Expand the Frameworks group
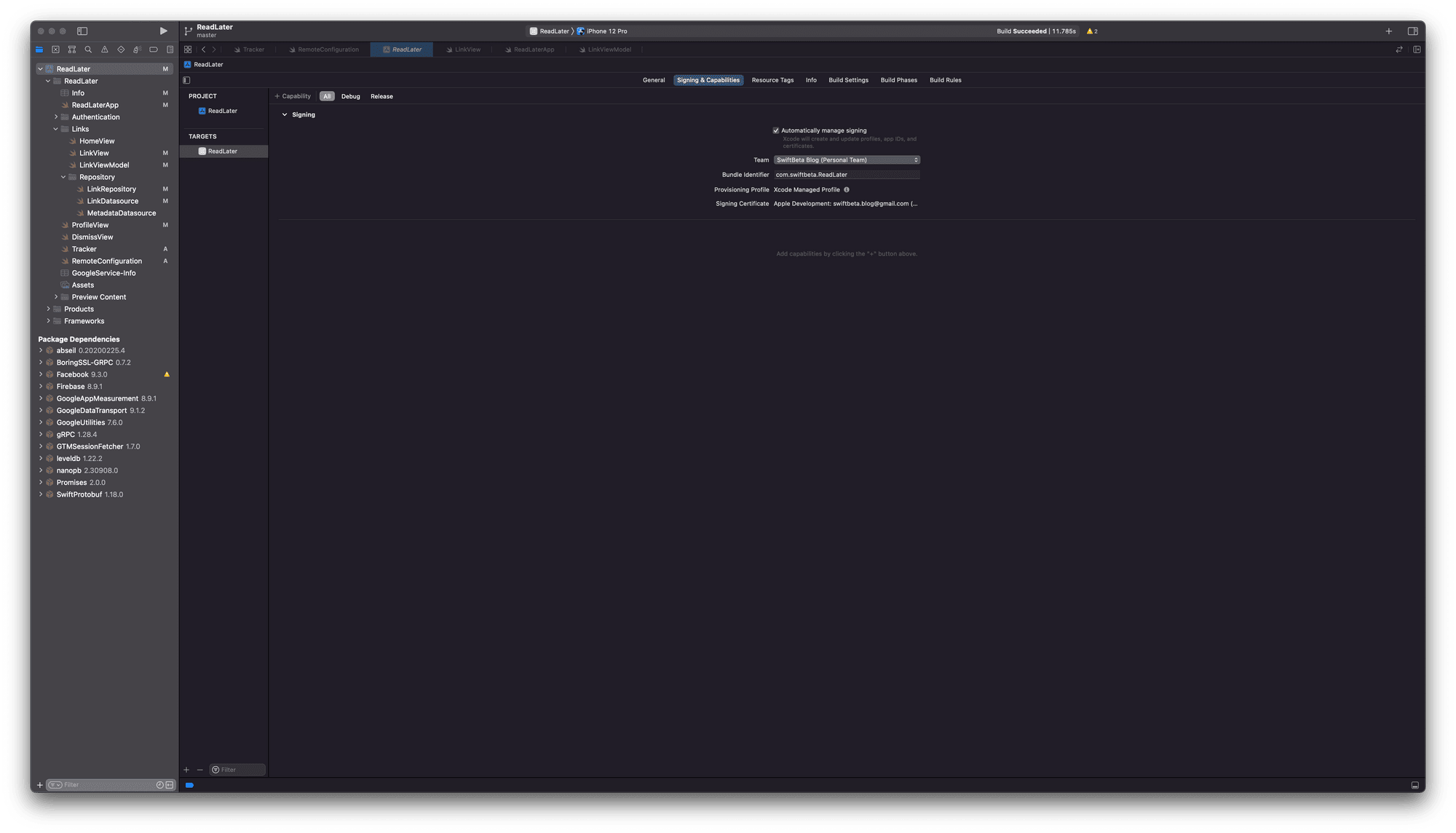This screenshot has height=833, width=1456. 48,321
